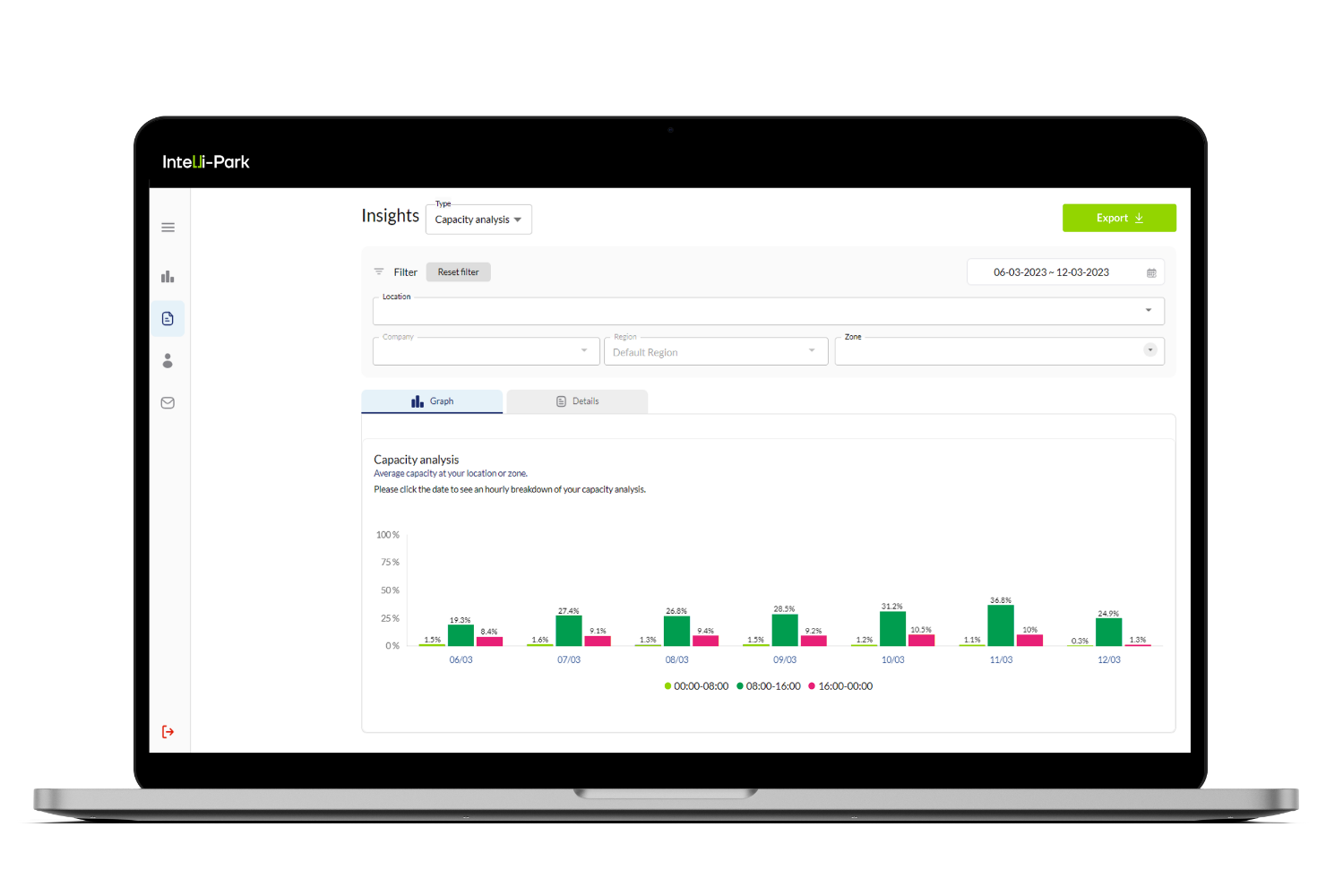Expand the Location dropdown
1326x896 pixels.
1148,311
